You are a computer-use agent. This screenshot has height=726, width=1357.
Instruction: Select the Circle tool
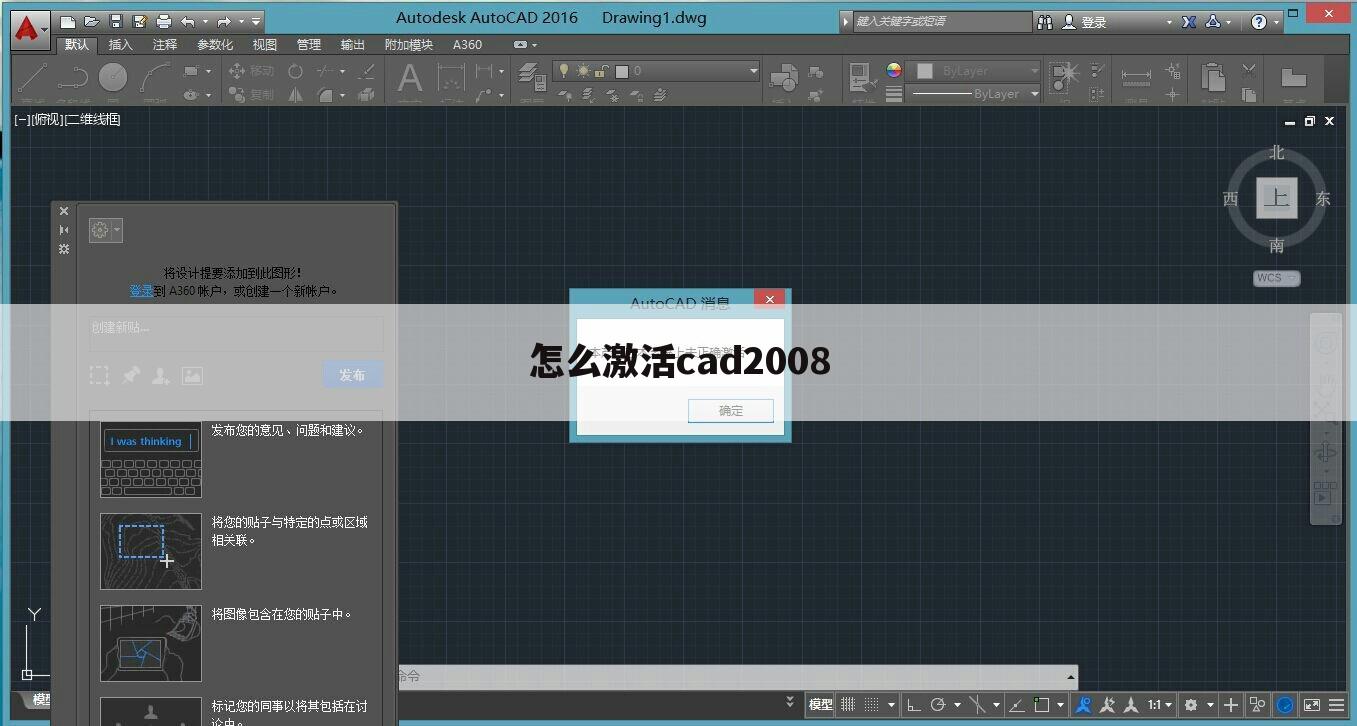click(113, 78)
